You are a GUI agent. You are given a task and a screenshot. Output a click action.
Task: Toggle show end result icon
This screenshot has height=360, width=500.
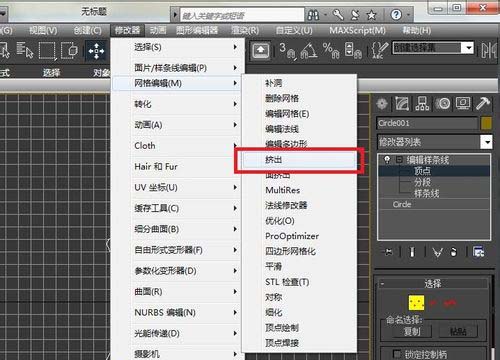tap(412, 252)
